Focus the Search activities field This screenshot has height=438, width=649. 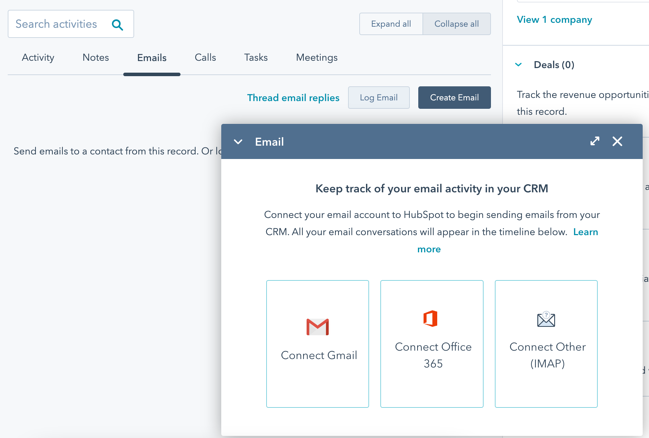pyautogui.click(x=71, y=24)
